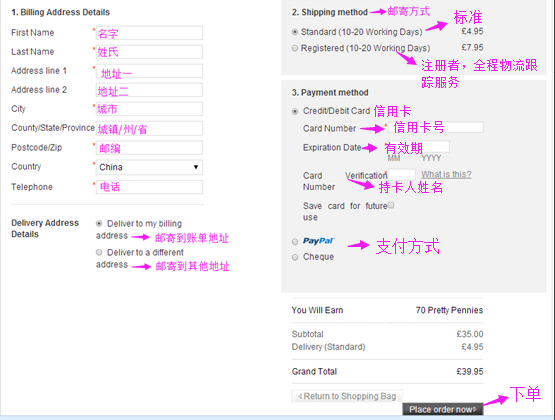
Task: Click the Delivery (Standard) label
Action: [328, 347]
